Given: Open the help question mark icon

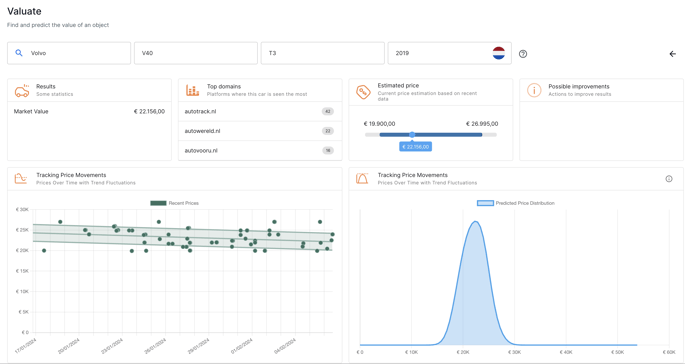Looking at the screenshot, I should coord(523,54).
